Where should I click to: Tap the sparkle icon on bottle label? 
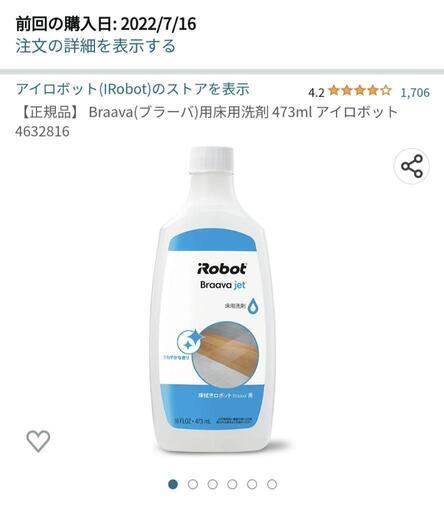click(189, 342)
